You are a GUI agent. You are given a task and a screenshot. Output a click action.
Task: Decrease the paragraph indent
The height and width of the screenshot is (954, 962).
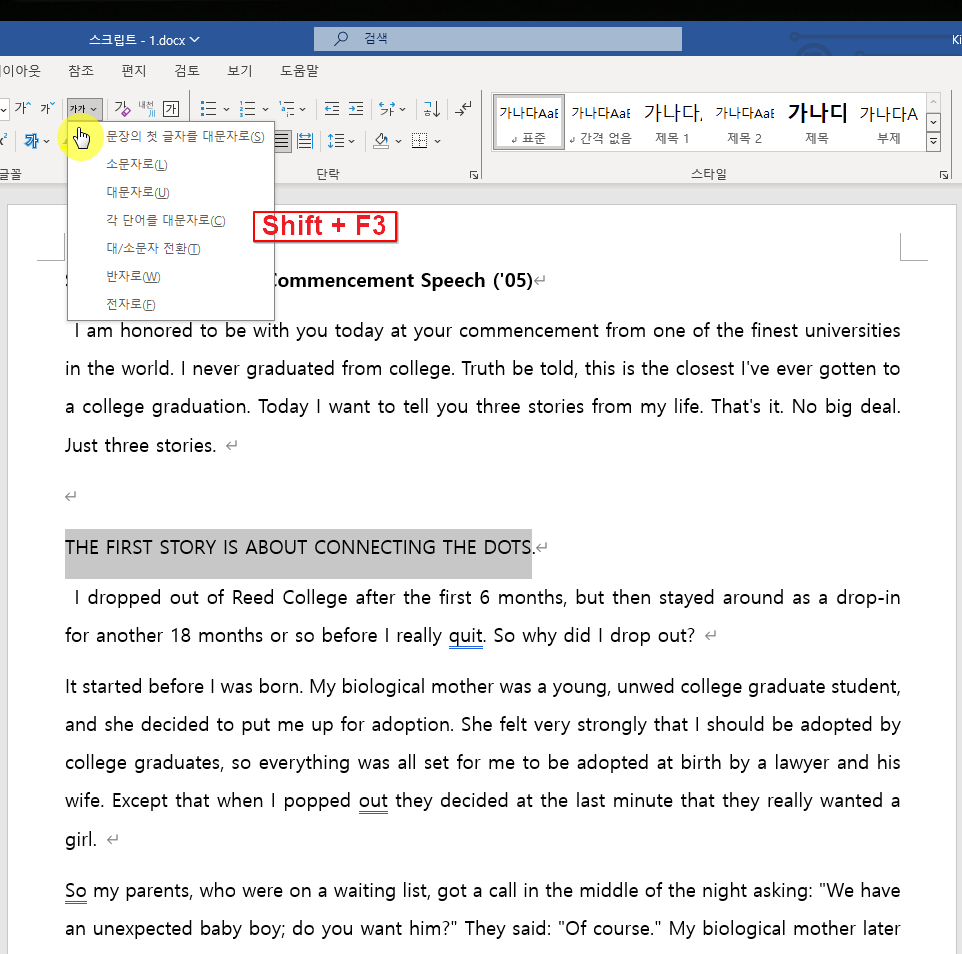pyautogui.click(x=332, y=109)
